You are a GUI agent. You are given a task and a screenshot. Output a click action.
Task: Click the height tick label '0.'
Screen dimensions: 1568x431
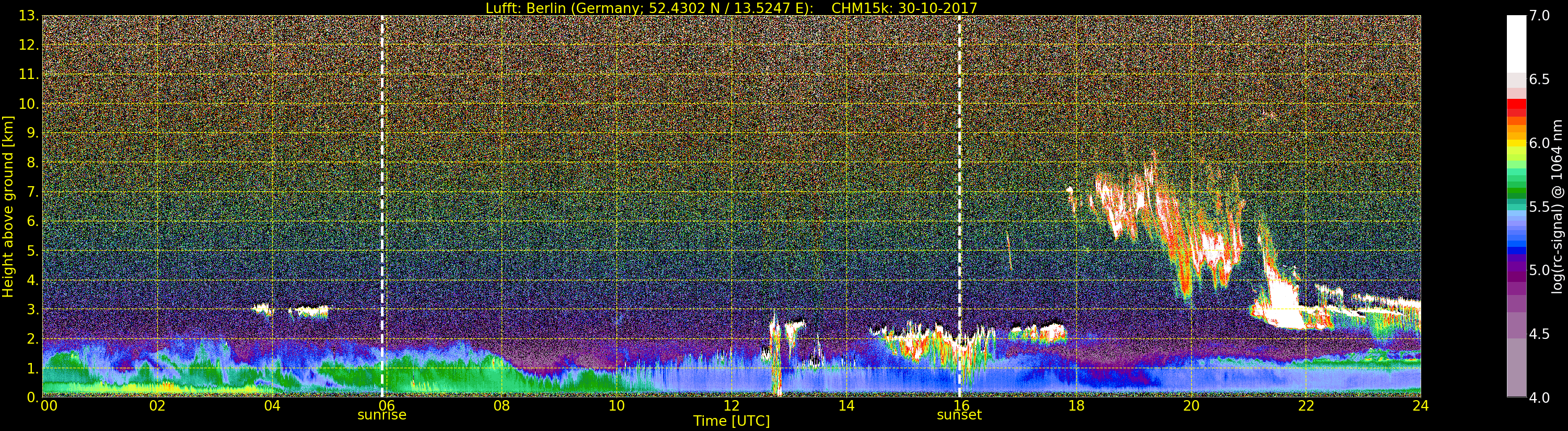click(x=32, y=397)
